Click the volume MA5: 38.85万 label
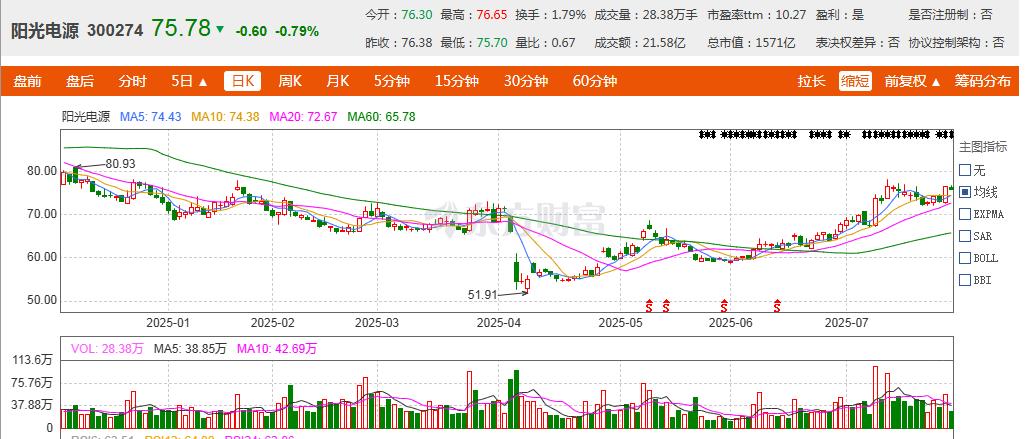1025x439 pixels. [190, 349]
